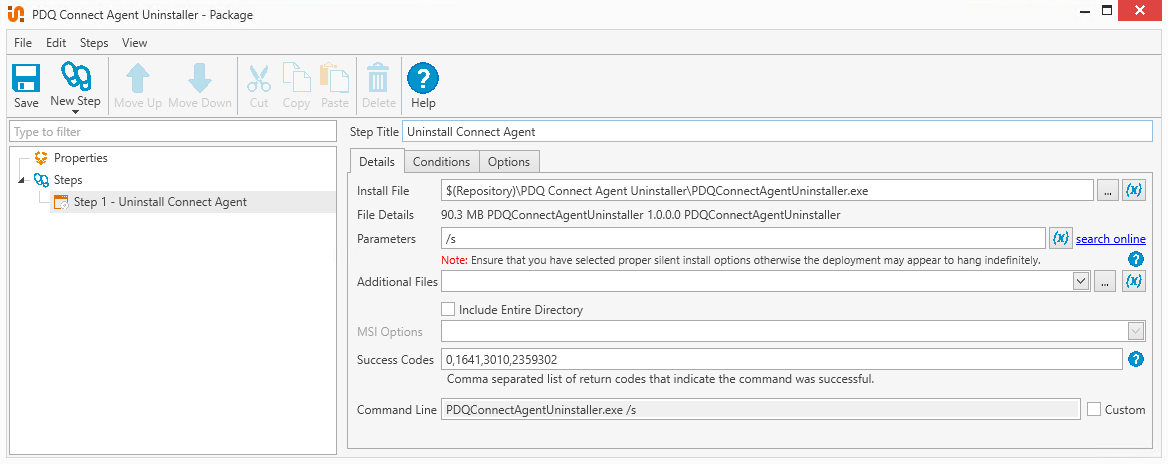
Task: Toggle the Custom command line checkbox
Action: pyautogui.click(x=1094, y=410)
